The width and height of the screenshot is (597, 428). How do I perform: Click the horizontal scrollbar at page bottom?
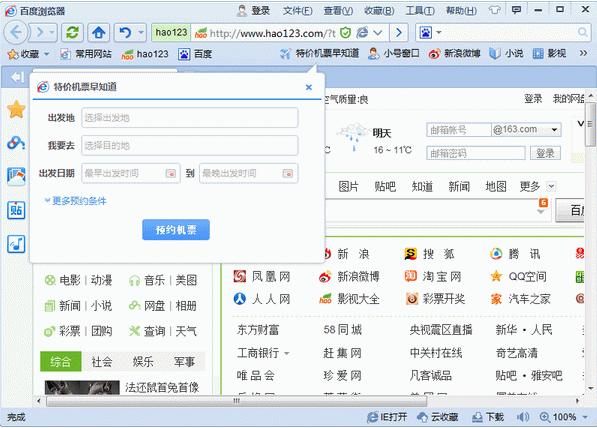pyautogui.click(x=236, y=401)
